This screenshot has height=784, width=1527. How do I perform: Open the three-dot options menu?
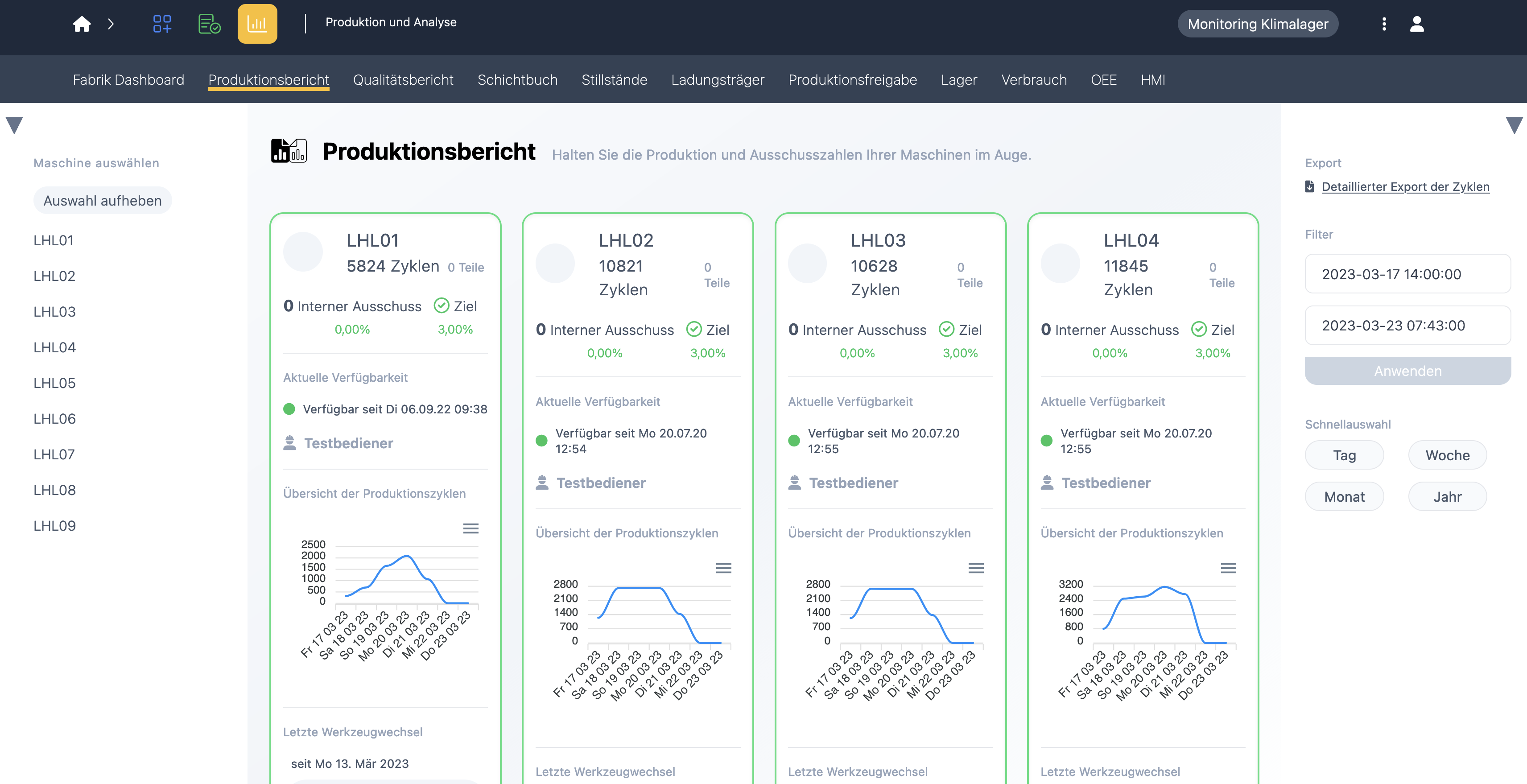coord(1384,24)
